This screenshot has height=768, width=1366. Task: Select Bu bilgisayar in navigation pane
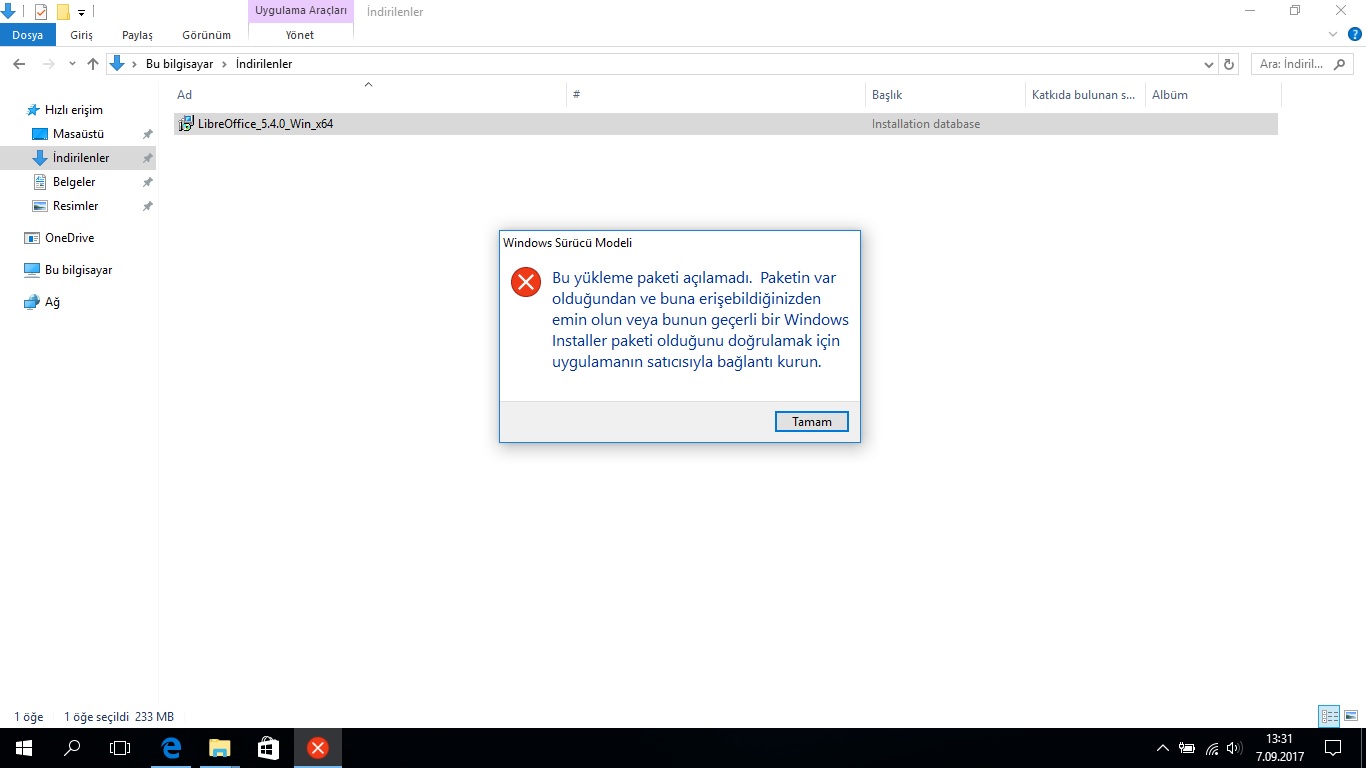[78, 270]
